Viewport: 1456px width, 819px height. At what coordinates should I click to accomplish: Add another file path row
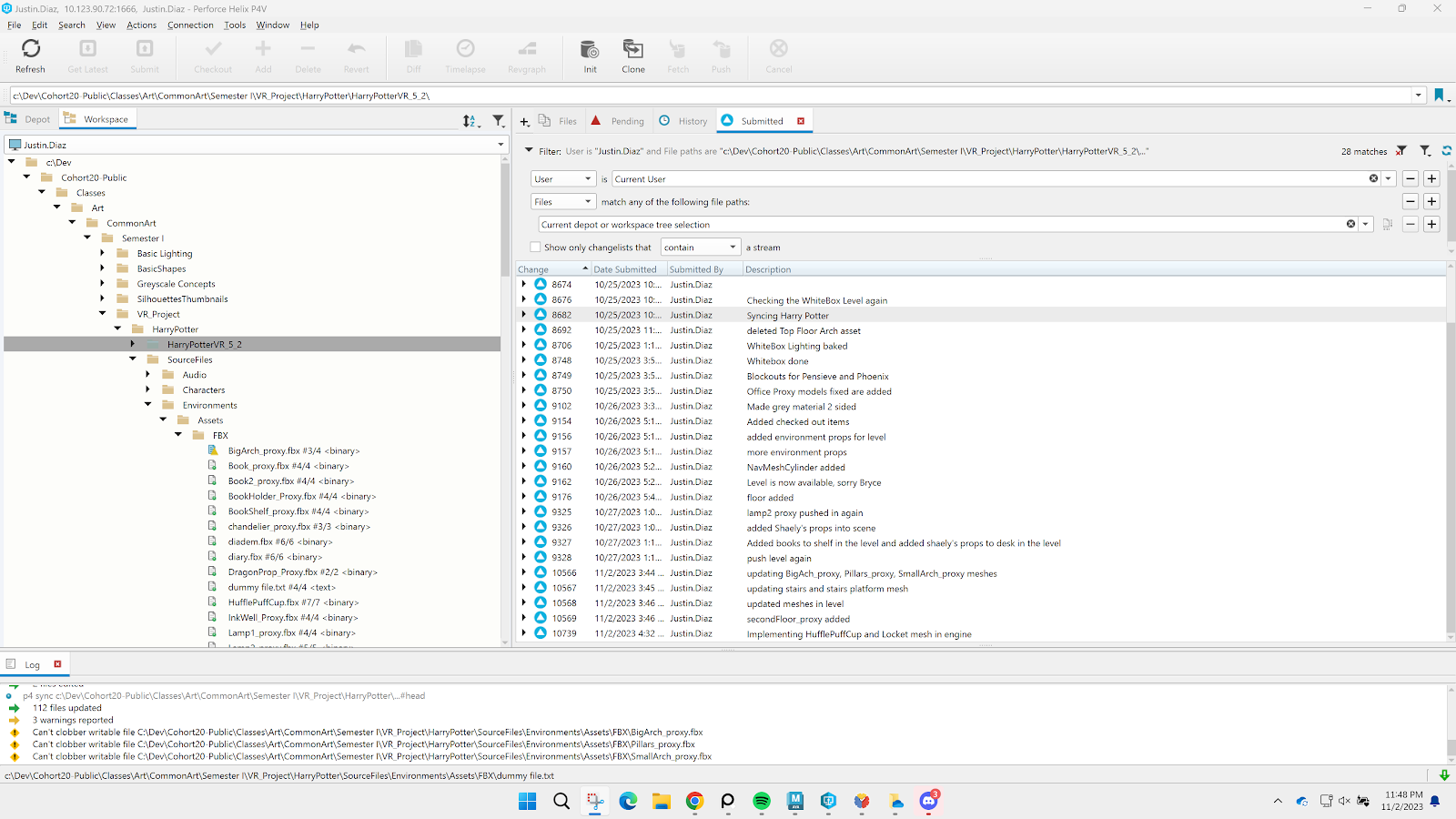pos(1431,224)
